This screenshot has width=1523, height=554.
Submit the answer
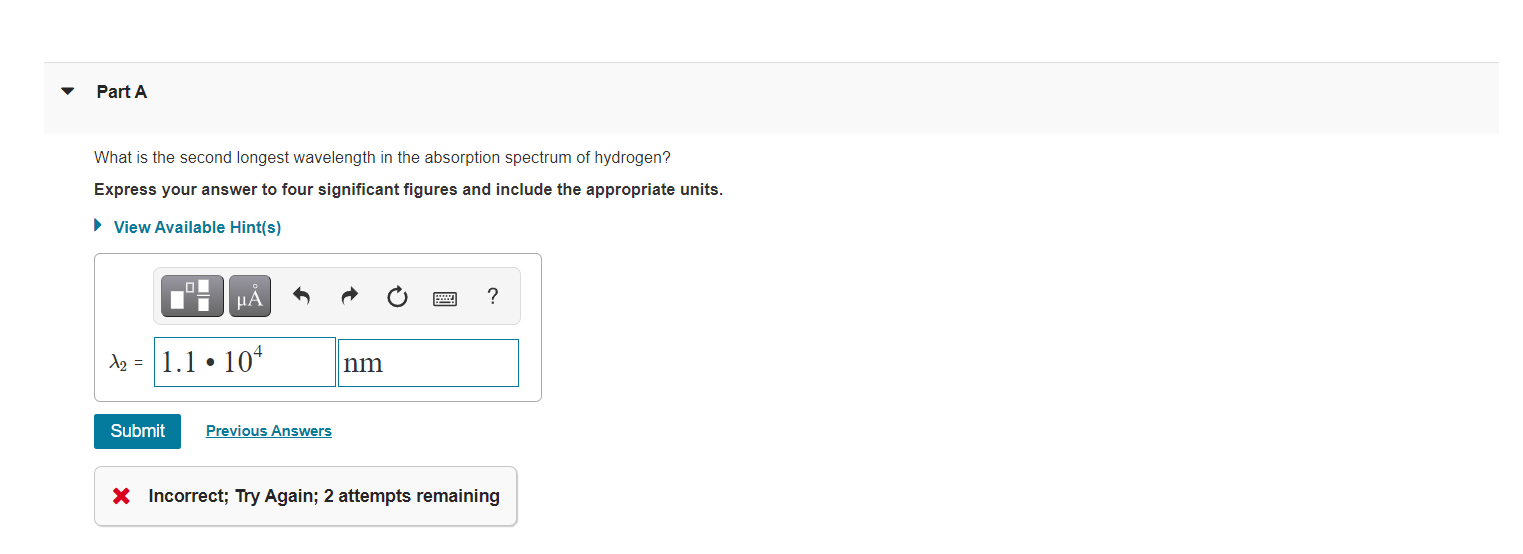138,431
